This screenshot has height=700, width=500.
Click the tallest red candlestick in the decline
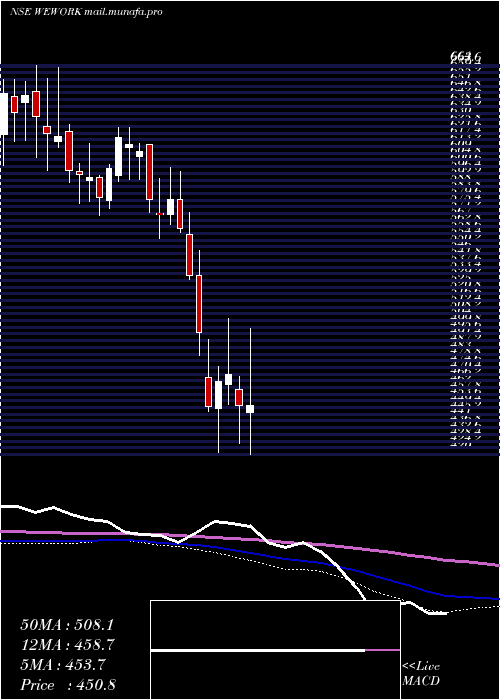point(199,304)
